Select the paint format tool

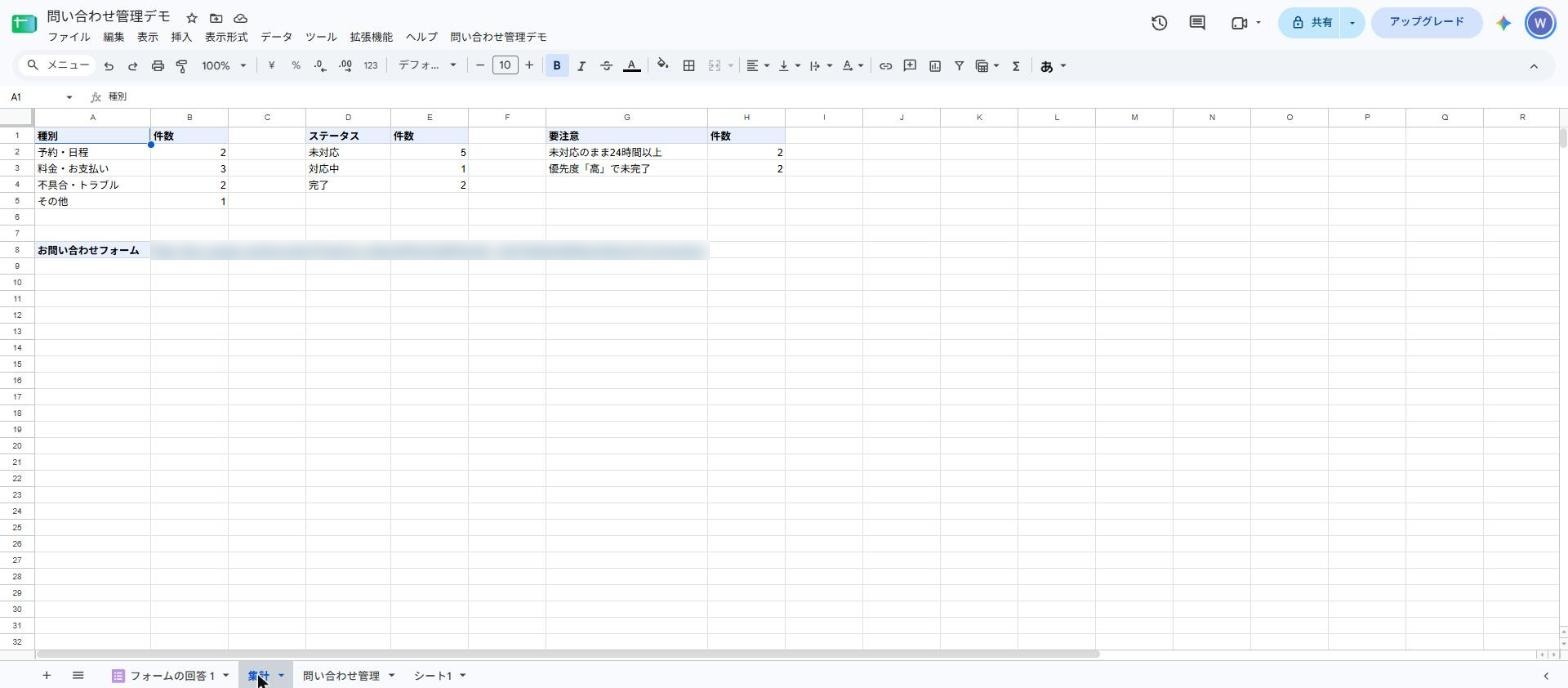[x=182, y=66]
